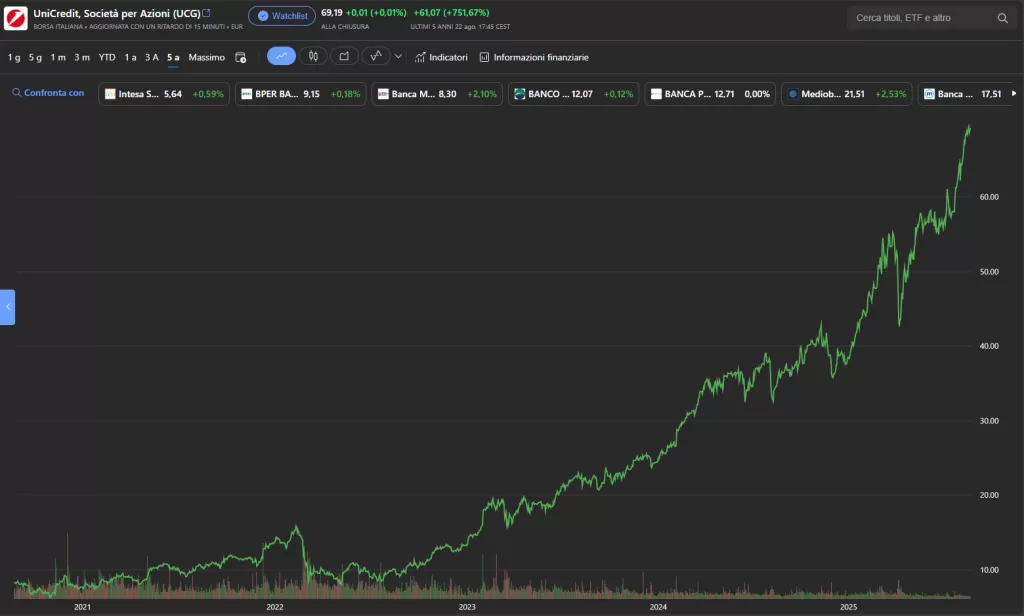Image resolution: width=1024 pixels, height=616 pixels.
Task: Select the area chart type icon
Action: click(344, 57)
